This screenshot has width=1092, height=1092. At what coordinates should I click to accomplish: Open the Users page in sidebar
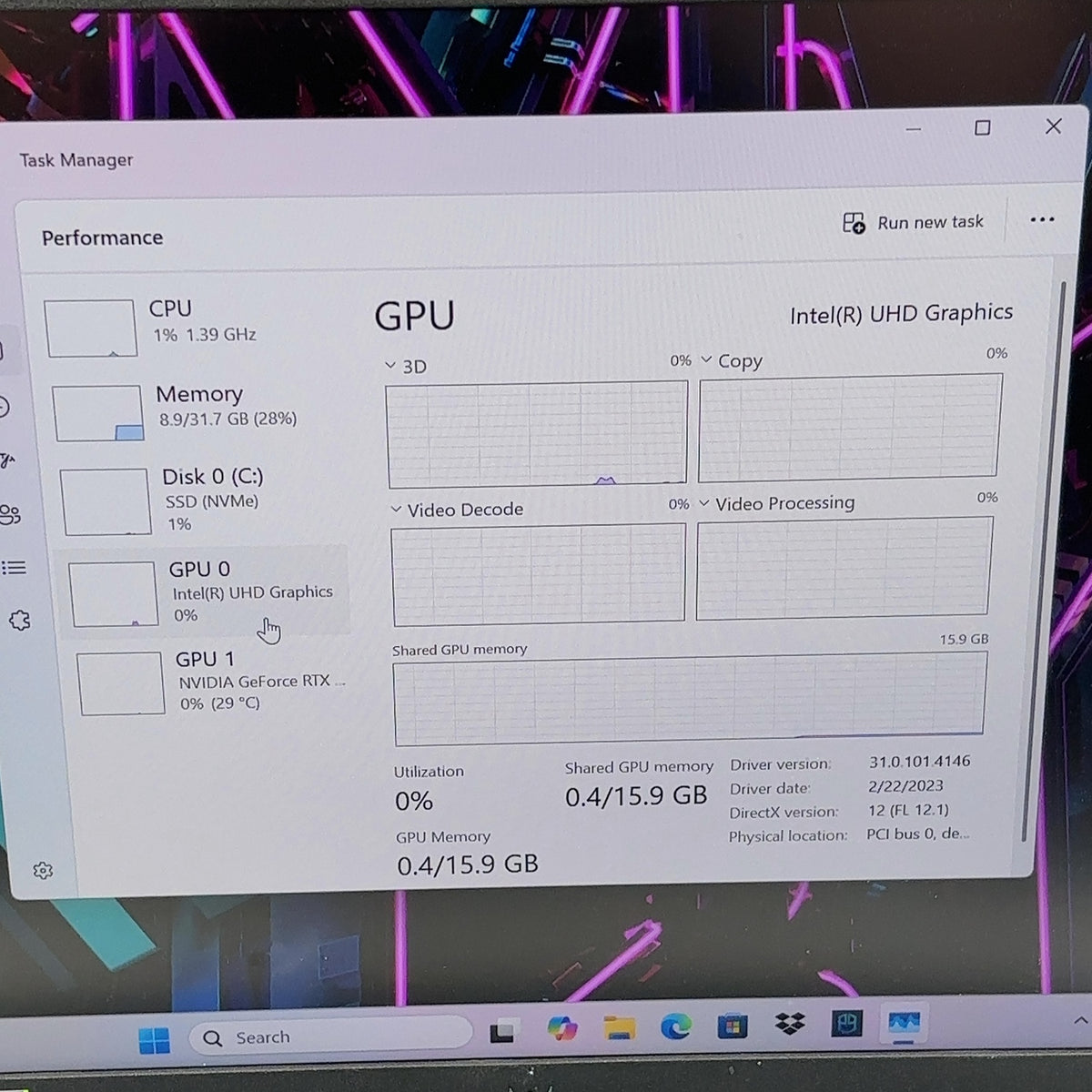coord(10,514)
